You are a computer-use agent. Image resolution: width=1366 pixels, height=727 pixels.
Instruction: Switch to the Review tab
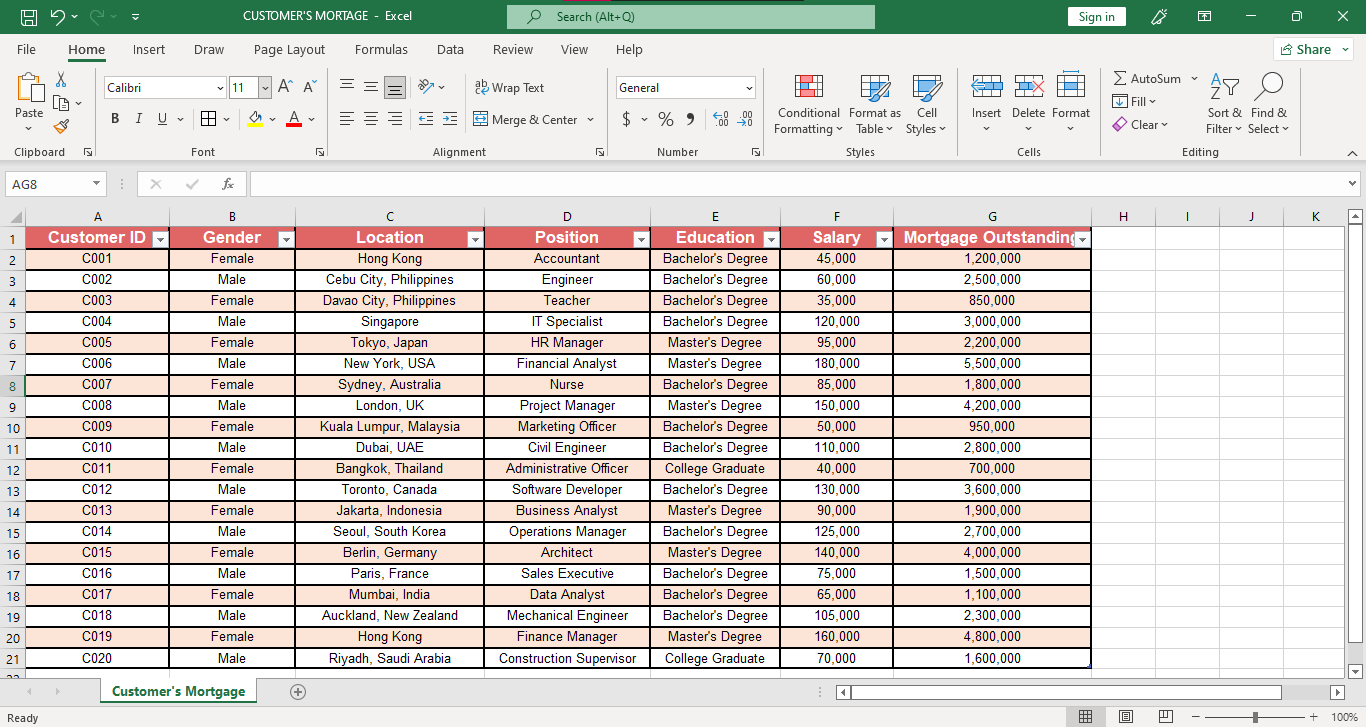513,49
